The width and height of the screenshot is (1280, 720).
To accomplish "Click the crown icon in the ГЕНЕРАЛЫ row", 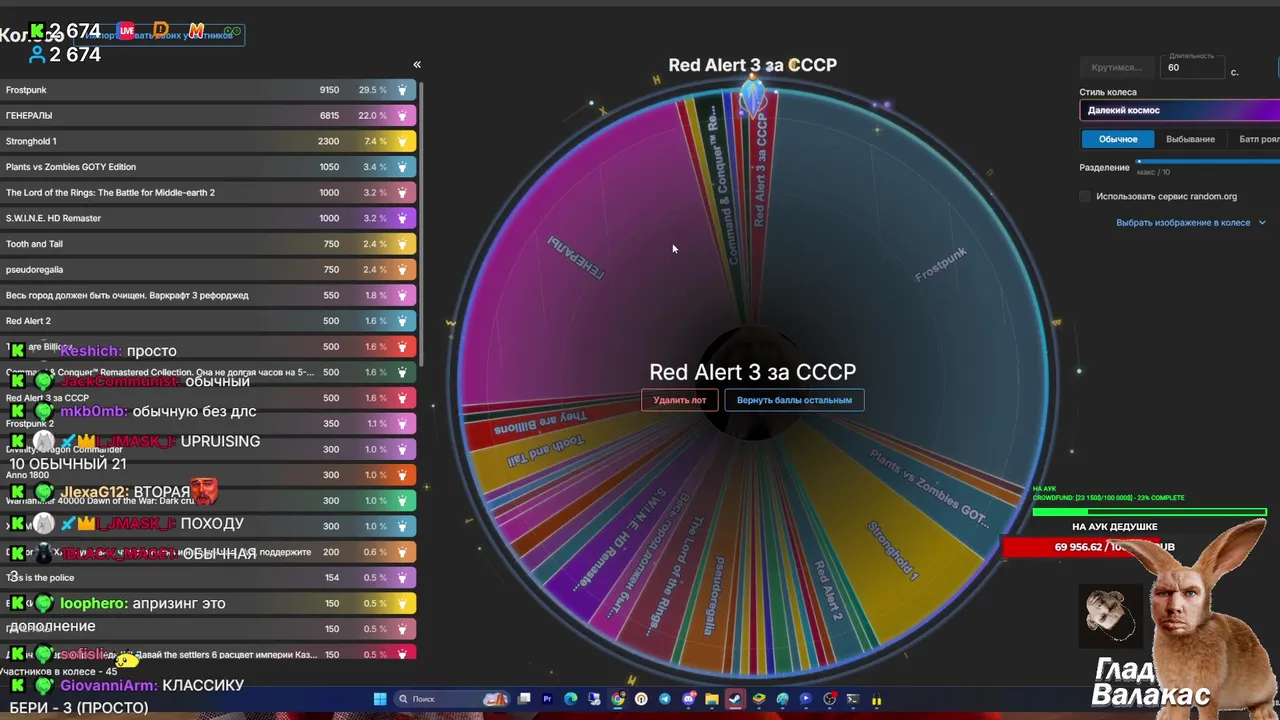I will tap(402, 116).
